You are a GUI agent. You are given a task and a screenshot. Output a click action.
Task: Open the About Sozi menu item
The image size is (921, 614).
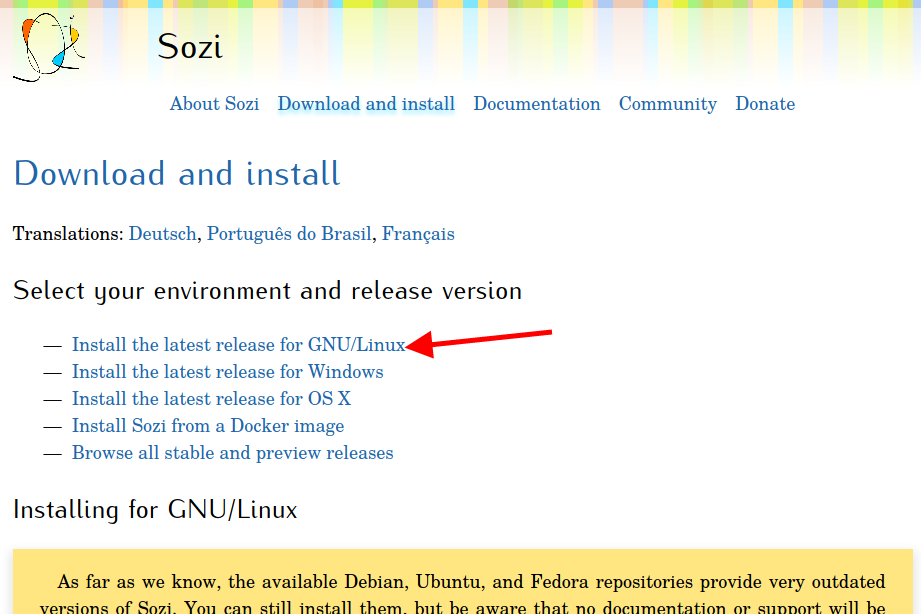(214, 104)
